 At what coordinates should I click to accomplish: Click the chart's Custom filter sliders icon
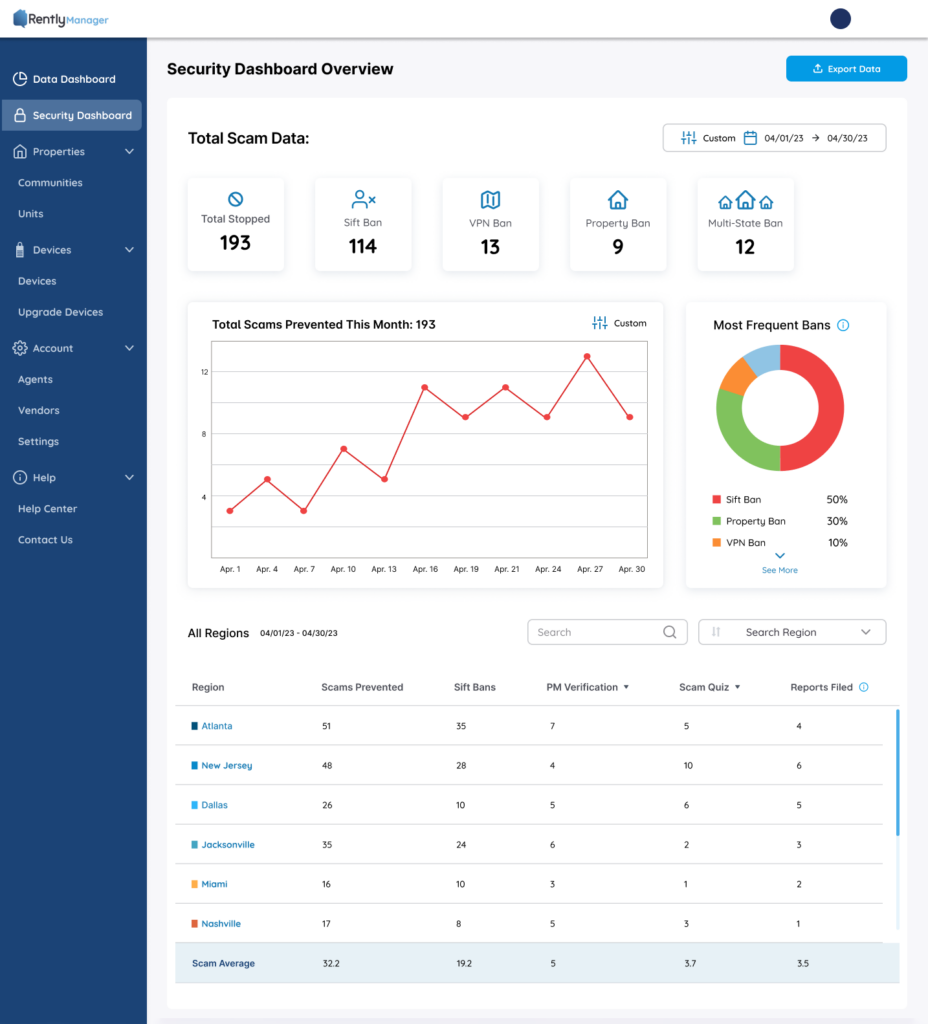[x=600, y=323]
